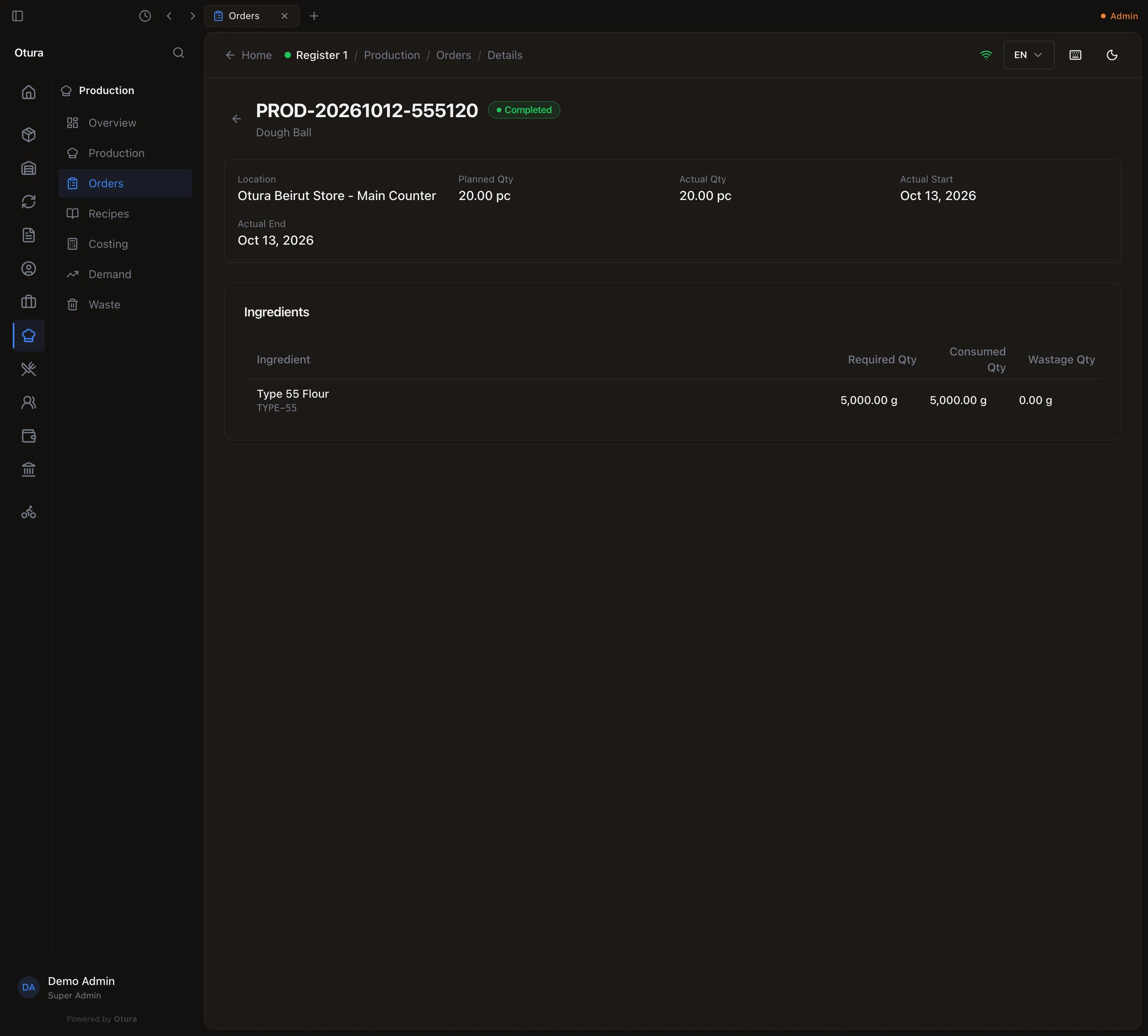The image size is (1148, 1036).
Task: Open the EN language dropdown
Action: pyautogui.click(x=1028, y=55)
